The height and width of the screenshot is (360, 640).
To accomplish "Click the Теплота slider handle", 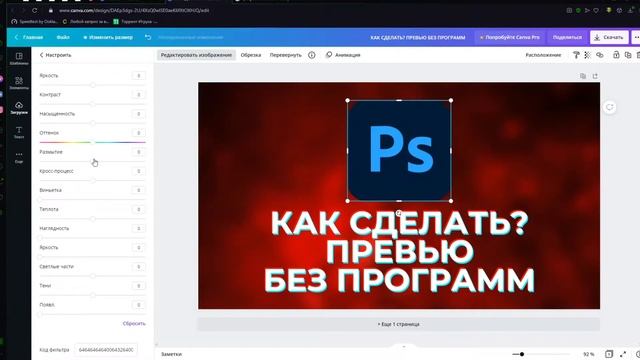I will 93,219.
